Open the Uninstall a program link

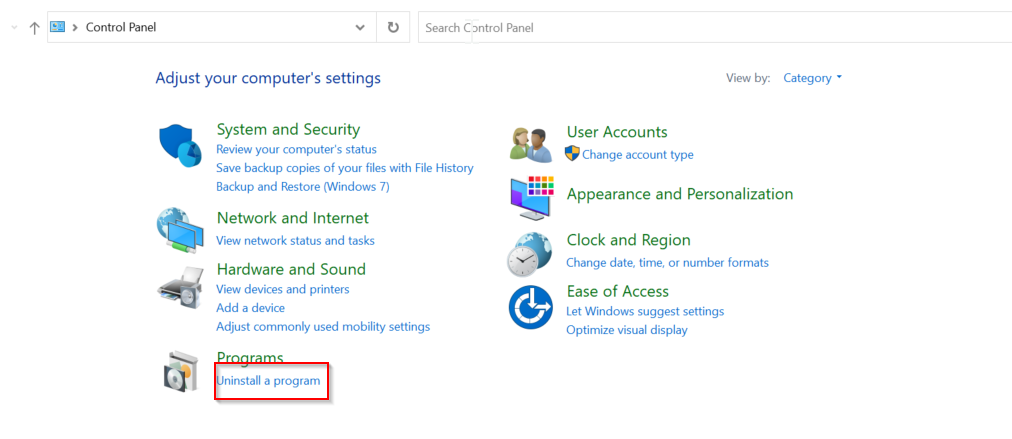[268, 381]
